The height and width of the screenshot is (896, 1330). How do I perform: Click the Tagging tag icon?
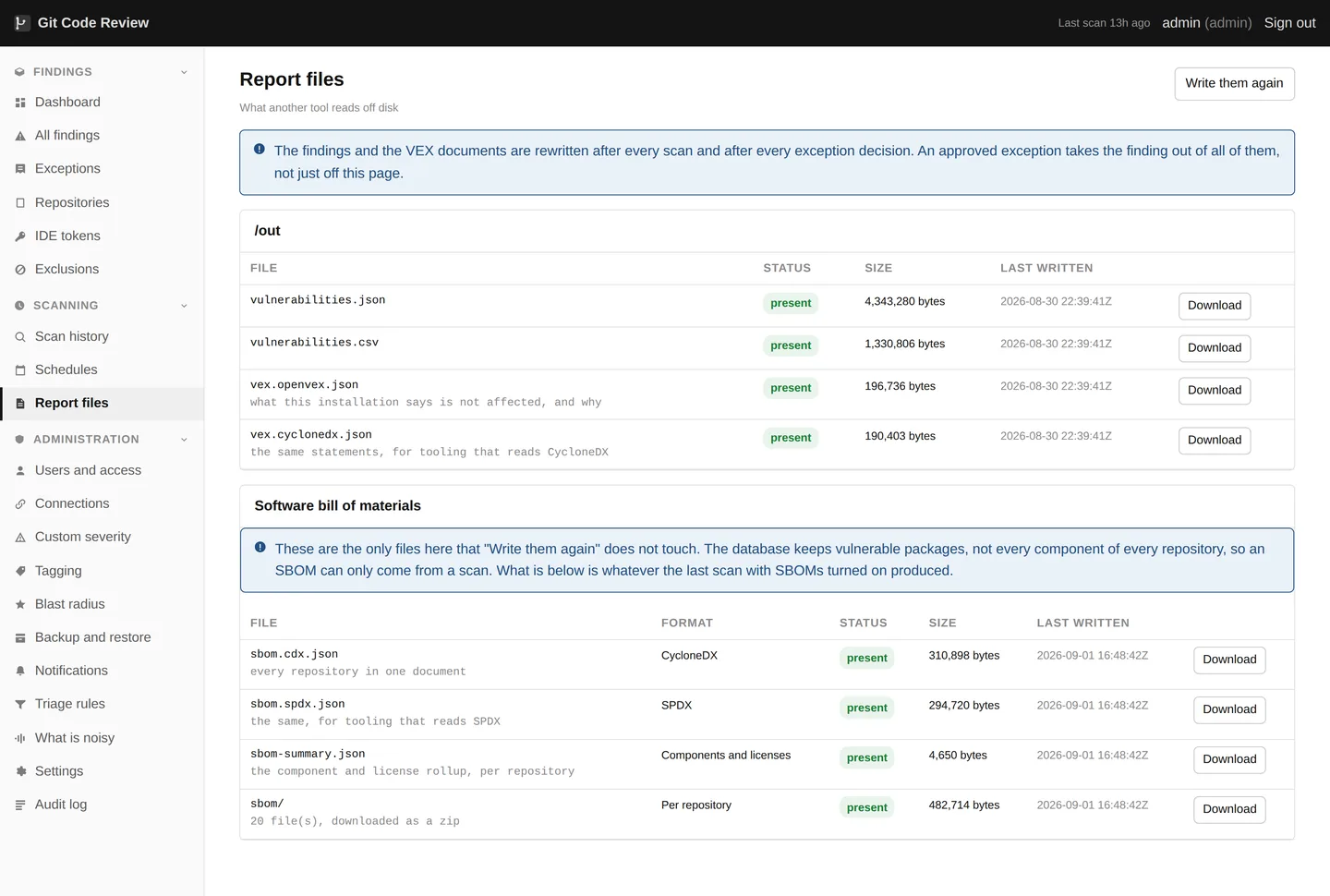click(x=20, y=572)
